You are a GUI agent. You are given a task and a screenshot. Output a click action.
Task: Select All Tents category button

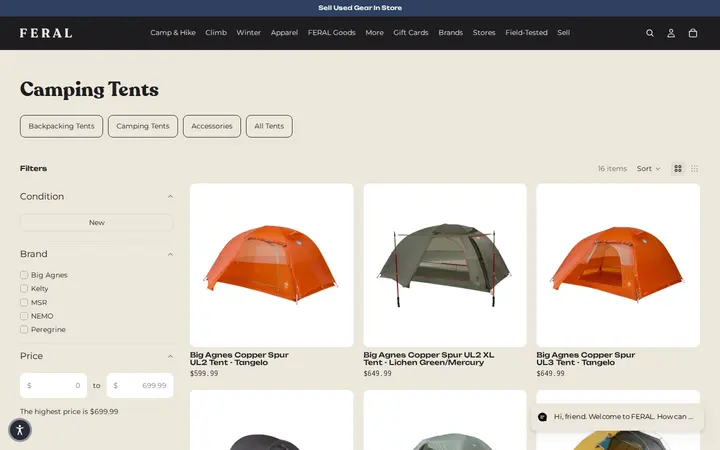(269, 126)
